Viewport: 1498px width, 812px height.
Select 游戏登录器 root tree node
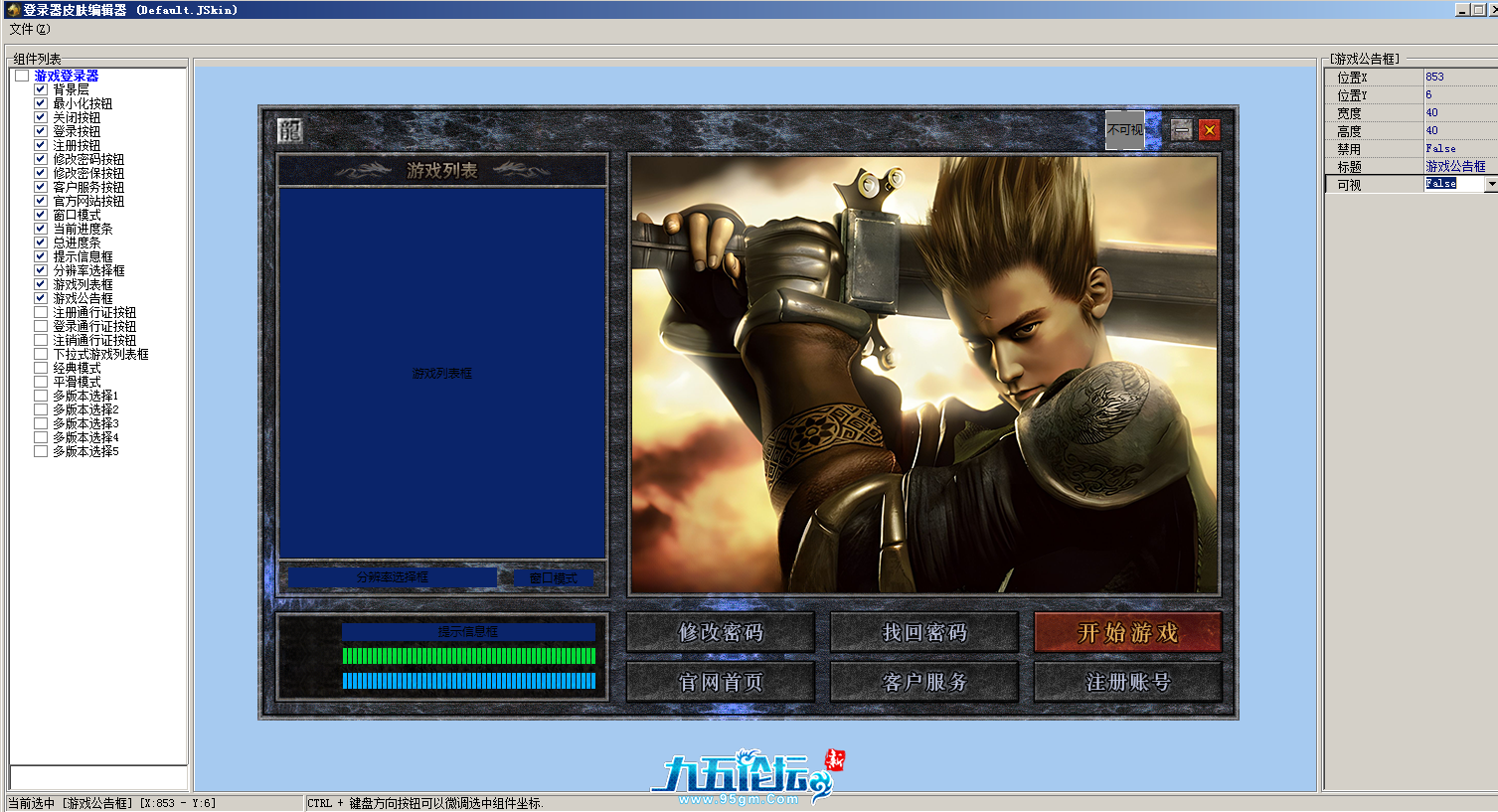(x=66, y=76)
